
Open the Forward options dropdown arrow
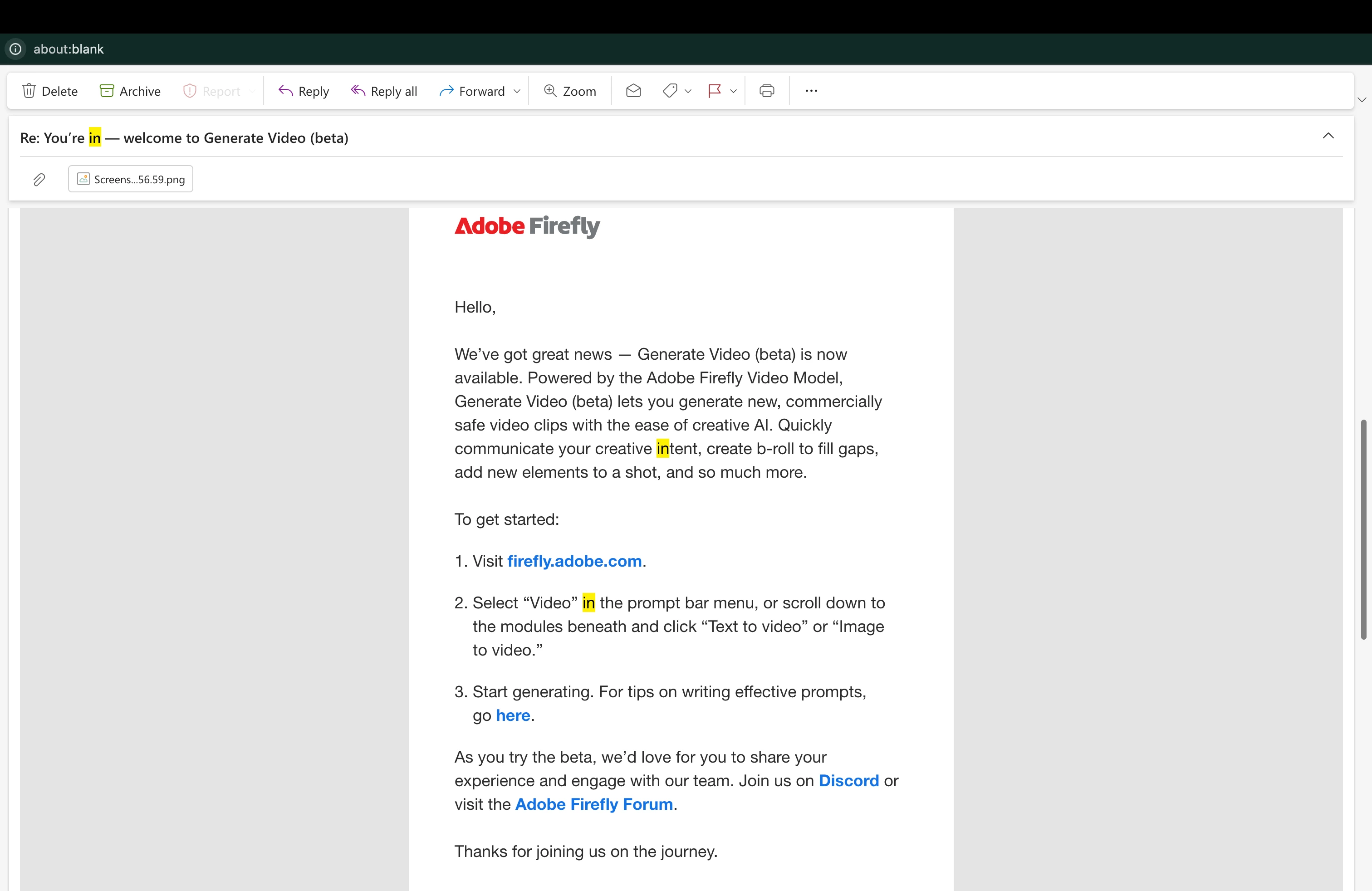point(517,91)
